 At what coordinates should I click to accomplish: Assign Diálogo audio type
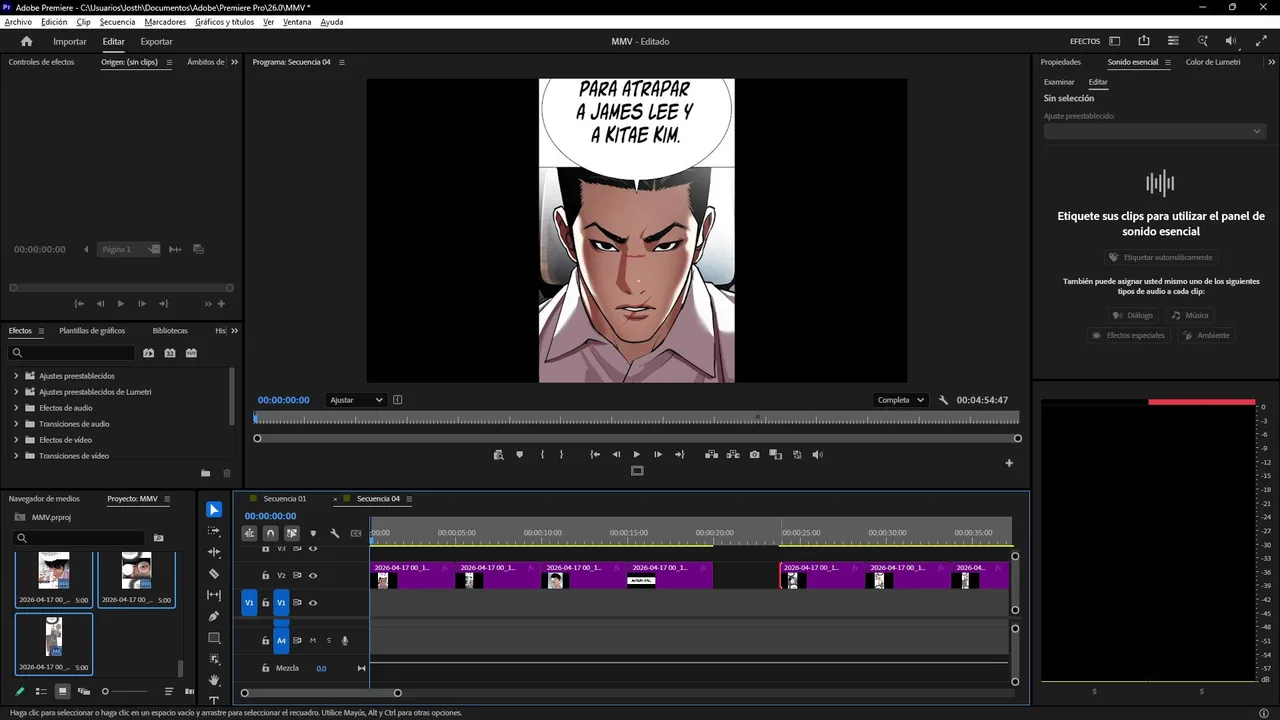1132,315
